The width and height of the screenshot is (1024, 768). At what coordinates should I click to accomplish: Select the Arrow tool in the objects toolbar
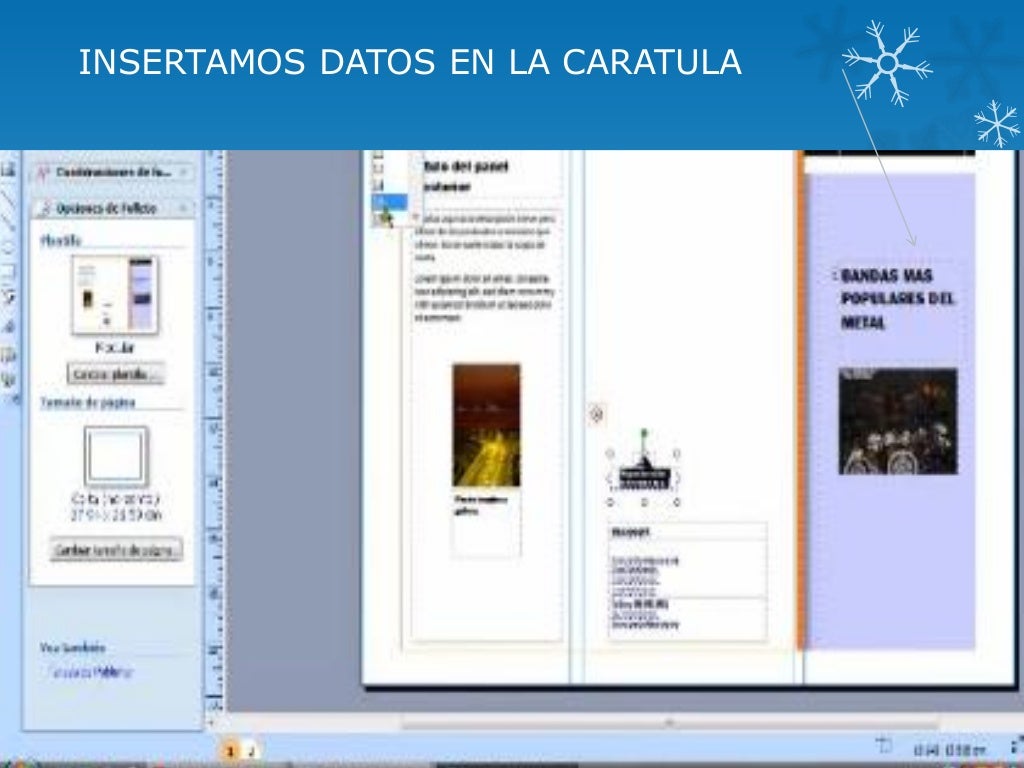click(7, 221)
